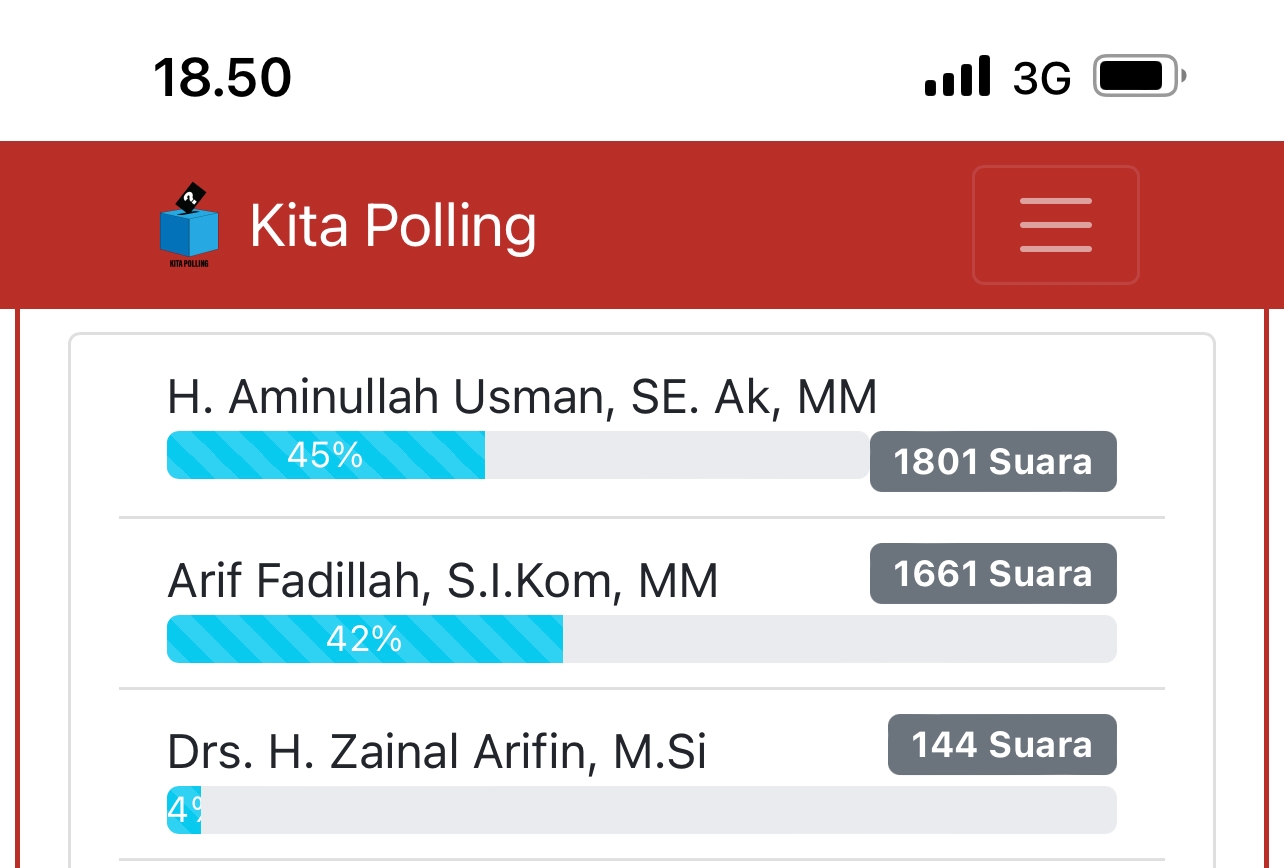
Task: Click candidate Arif Fadillah name
Action: [x=442, y=581]
